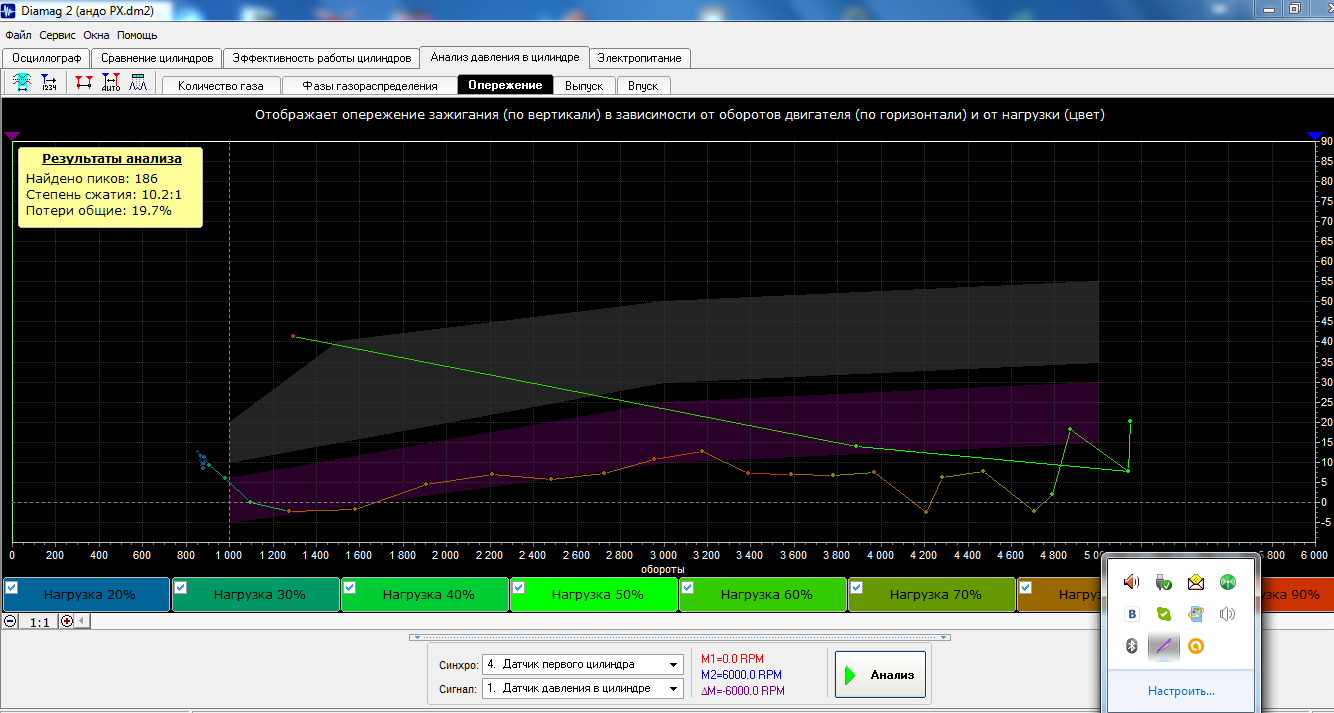The image size is (1334, 713).
Task: Uncheck the Нагрузка 60% checkbox
Action: pos(687,588)
